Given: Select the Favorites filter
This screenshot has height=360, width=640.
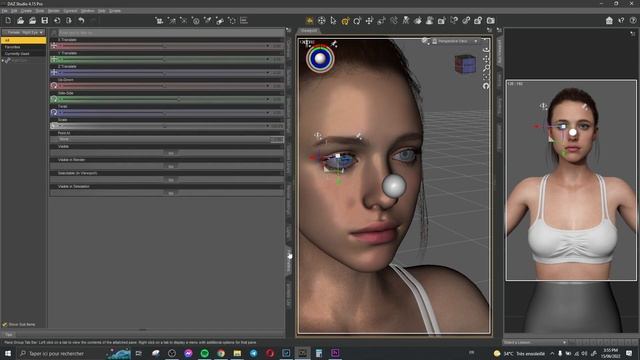Looking at the screenshot, I should 24,47.
